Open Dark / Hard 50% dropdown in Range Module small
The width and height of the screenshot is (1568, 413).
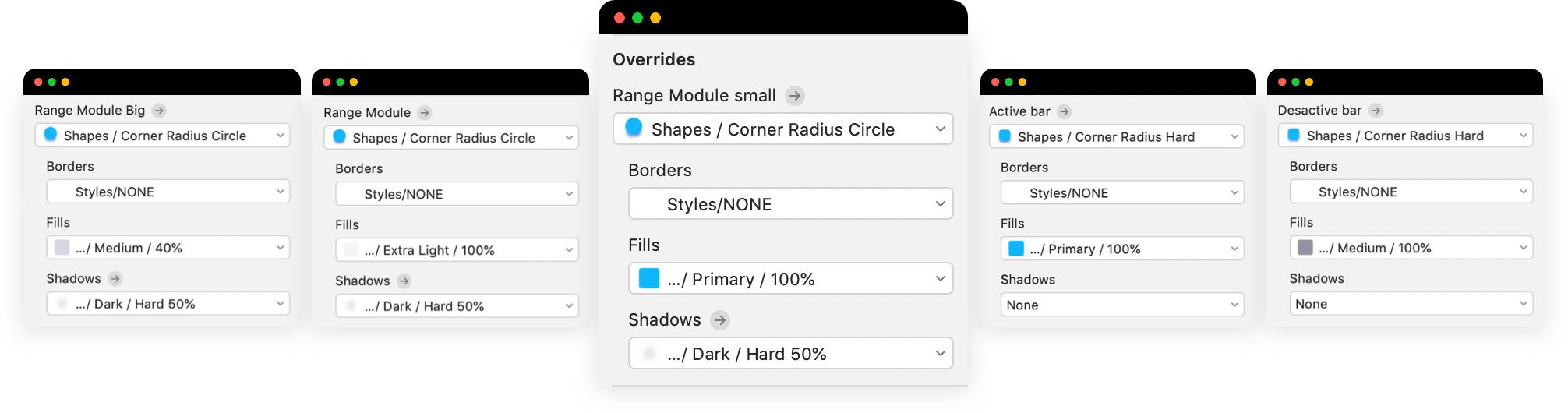pos(790,354)
